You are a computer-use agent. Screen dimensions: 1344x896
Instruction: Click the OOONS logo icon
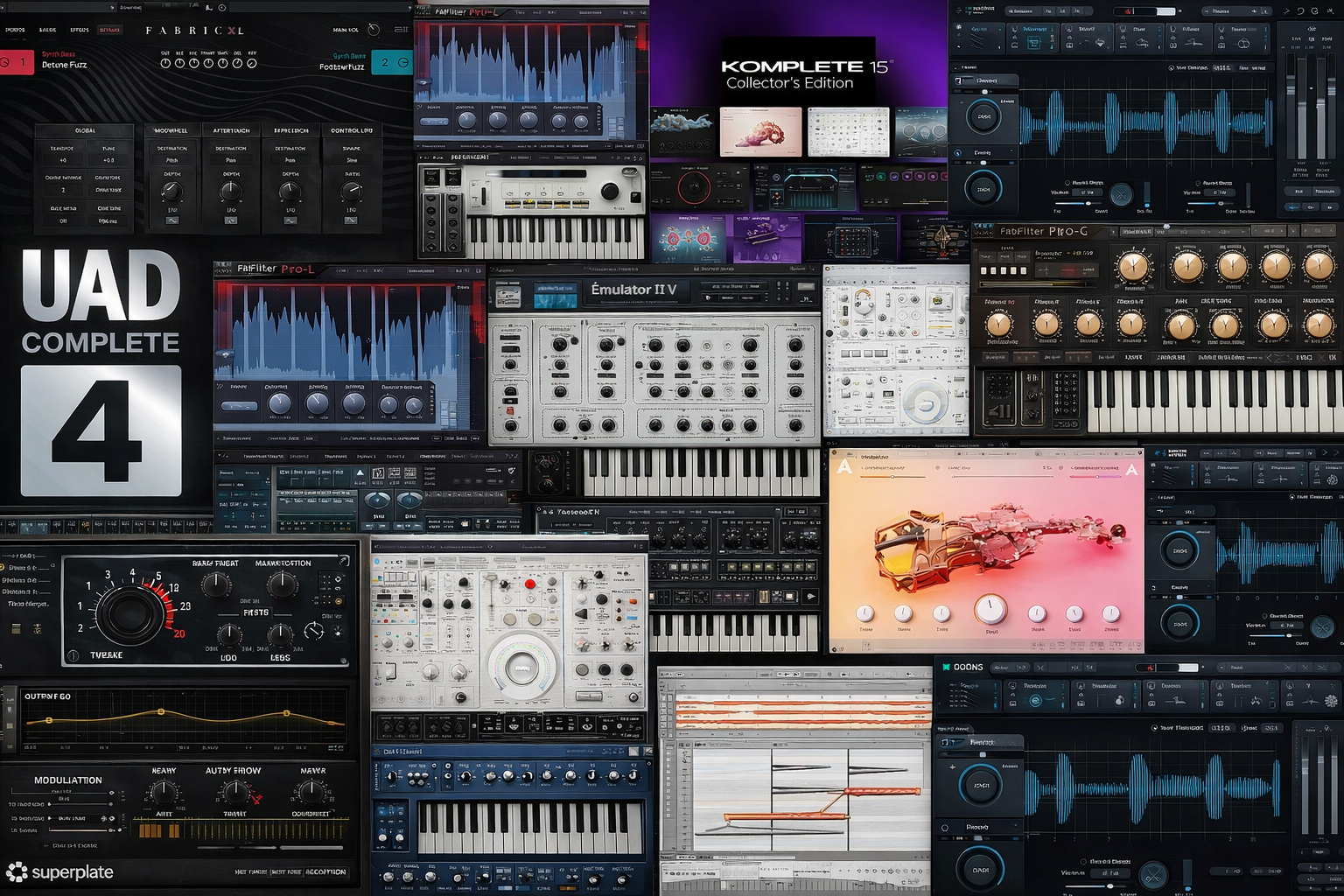946,667
